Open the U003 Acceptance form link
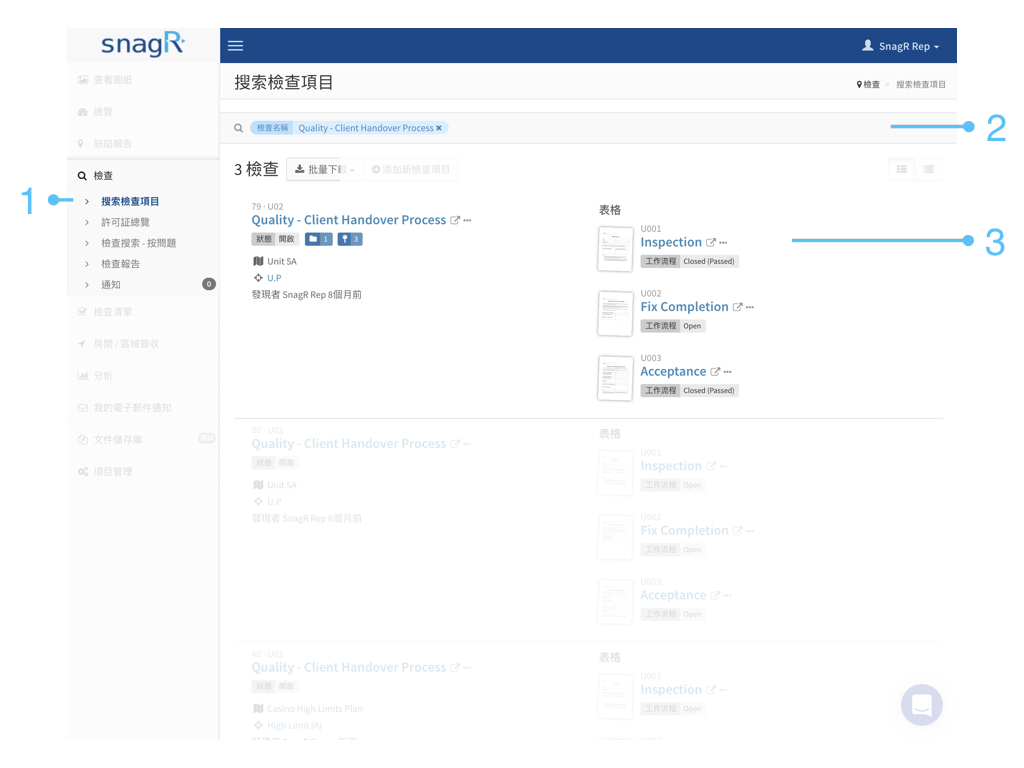Image resolution: width=1024 pixels, height=768 pixels. (673, 372)
